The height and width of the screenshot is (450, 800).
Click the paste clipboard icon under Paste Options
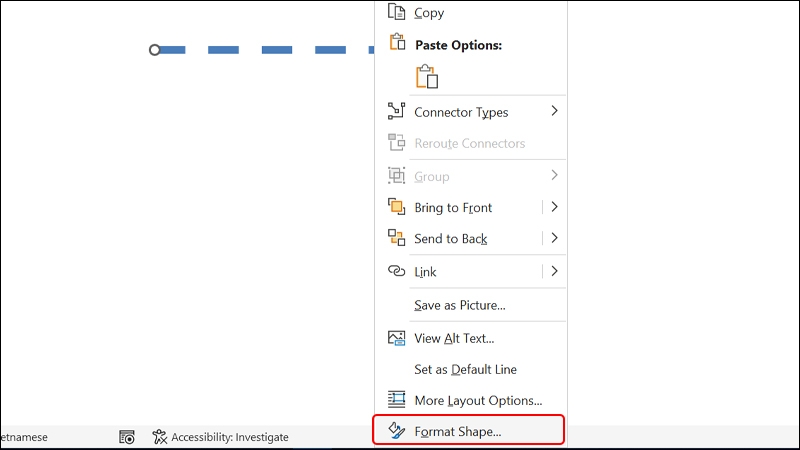pos(427,77)
